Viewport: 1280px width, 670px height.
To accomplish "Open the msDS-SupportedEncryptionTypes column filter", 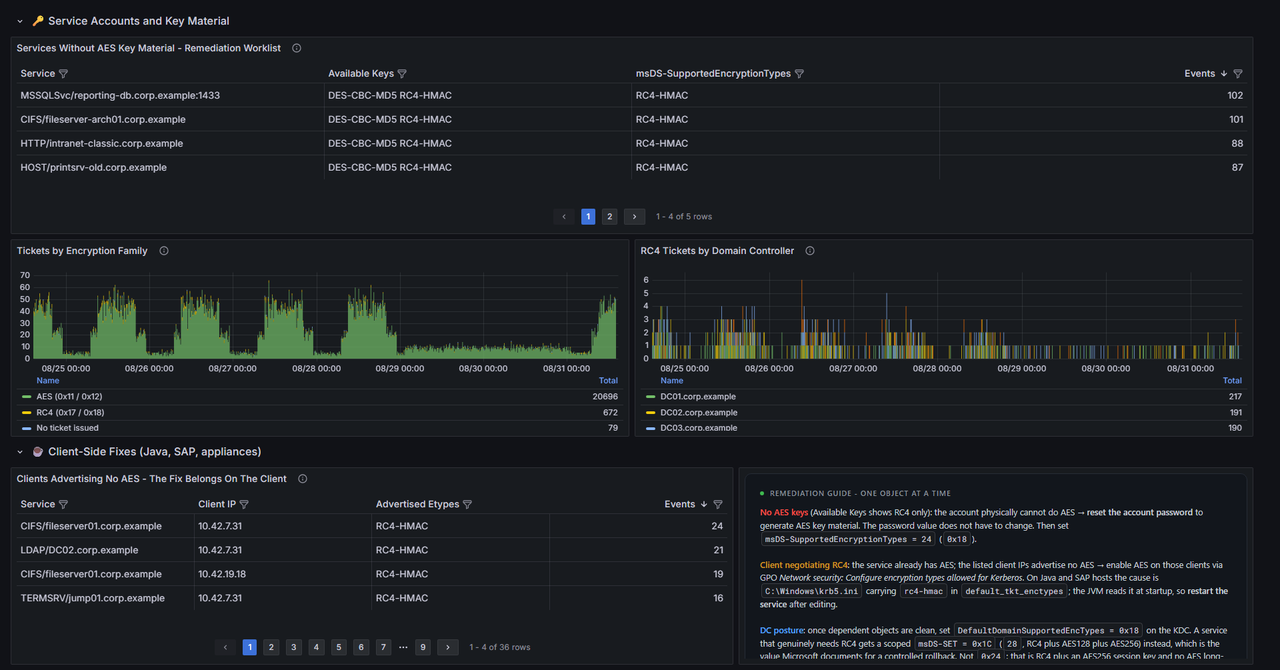I will [x=799, y=74].
